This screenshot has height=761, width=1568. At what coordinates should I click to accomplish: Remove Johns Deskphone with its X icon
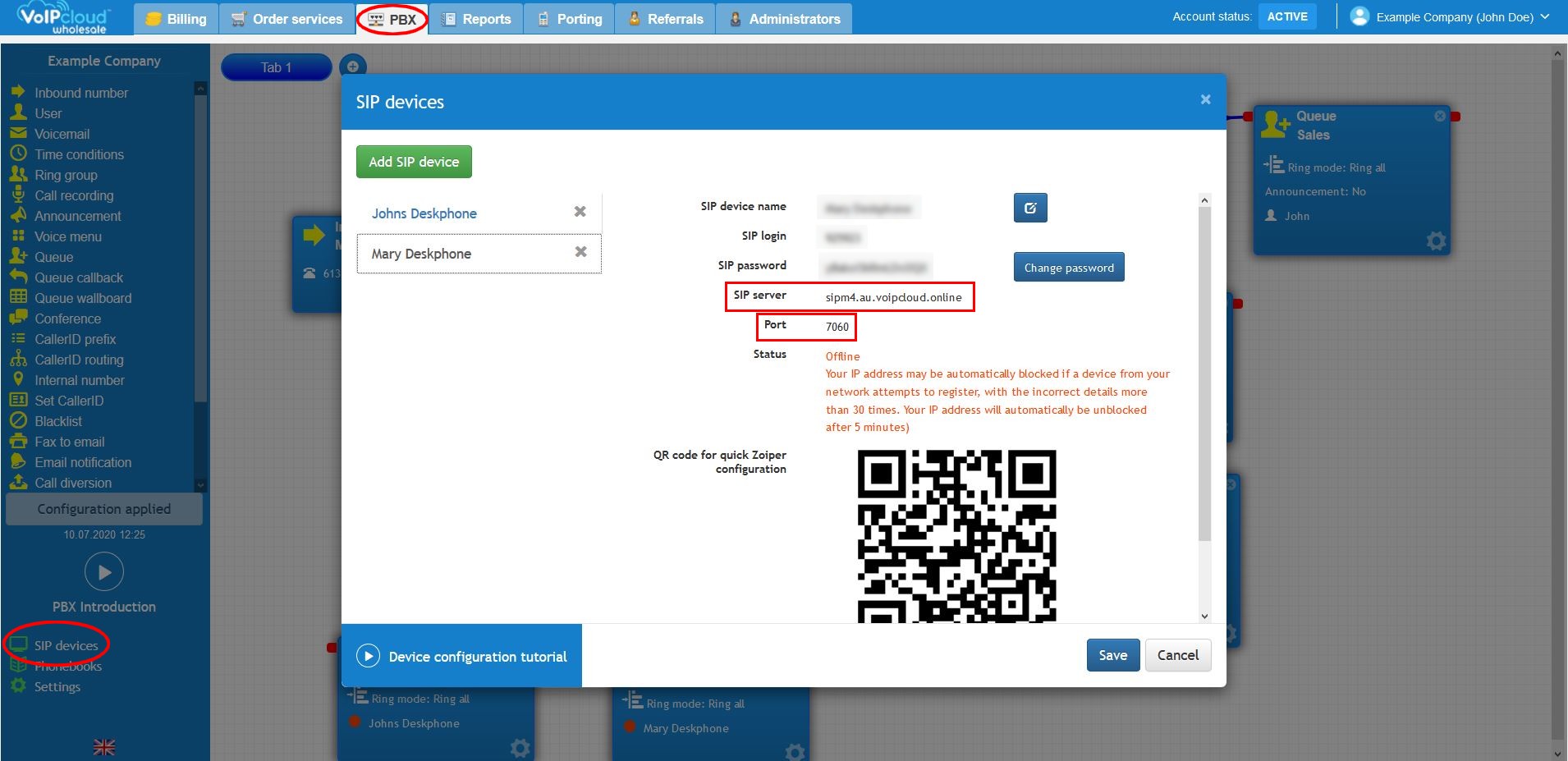tap(580, 212)
